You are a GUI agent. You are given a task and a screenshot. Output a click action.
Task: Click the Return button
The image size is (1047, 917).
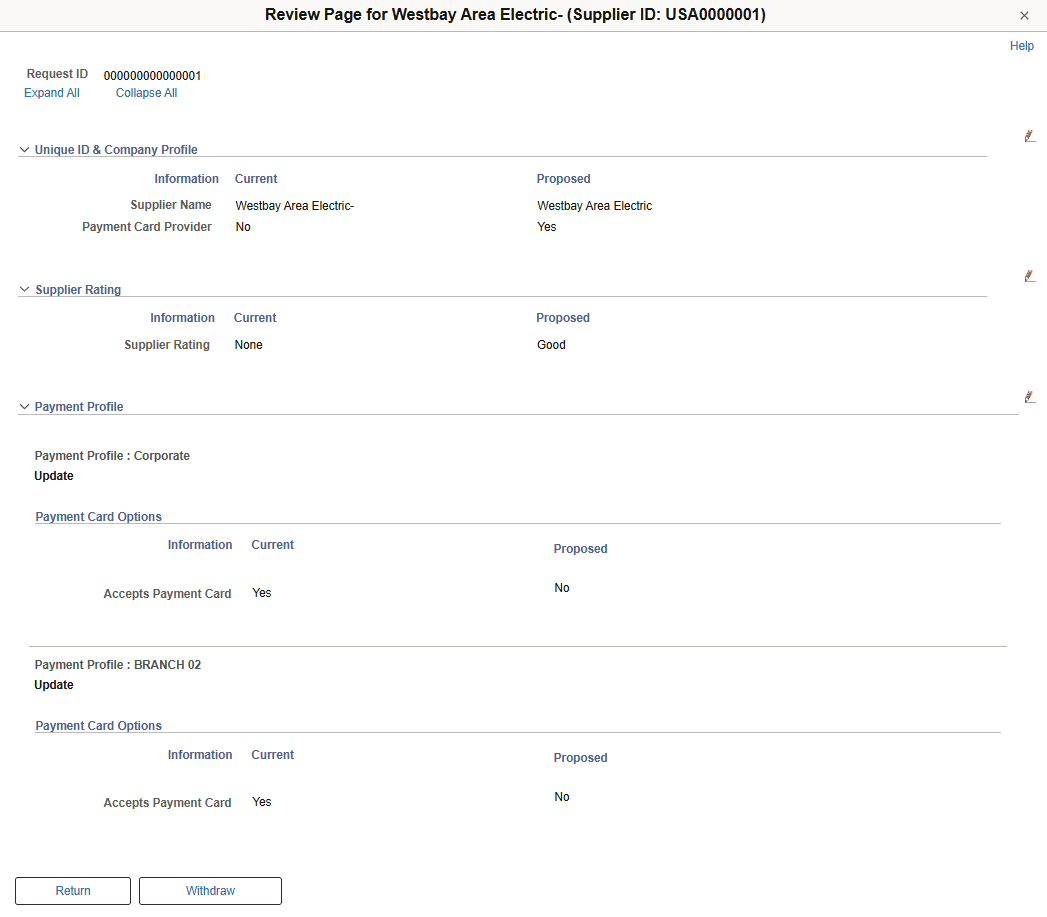coord(72,890)
